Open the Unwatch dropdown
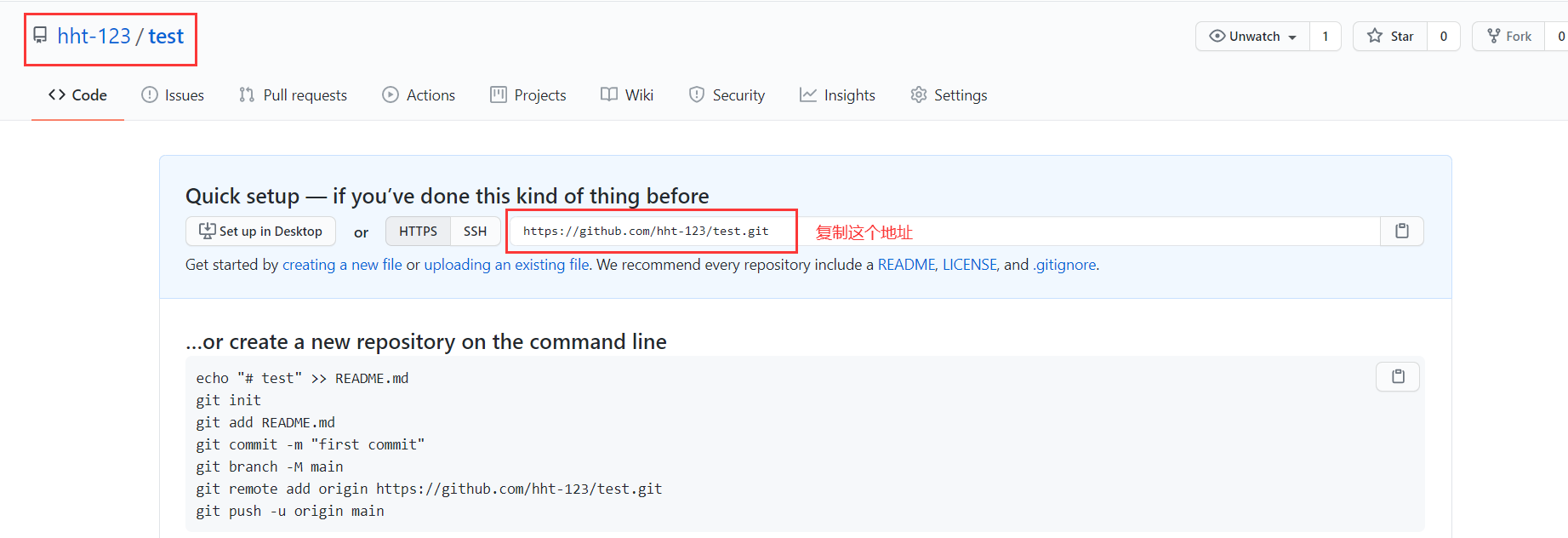This screenshot has width=1568, height=538. click(x=1252, y=36)
